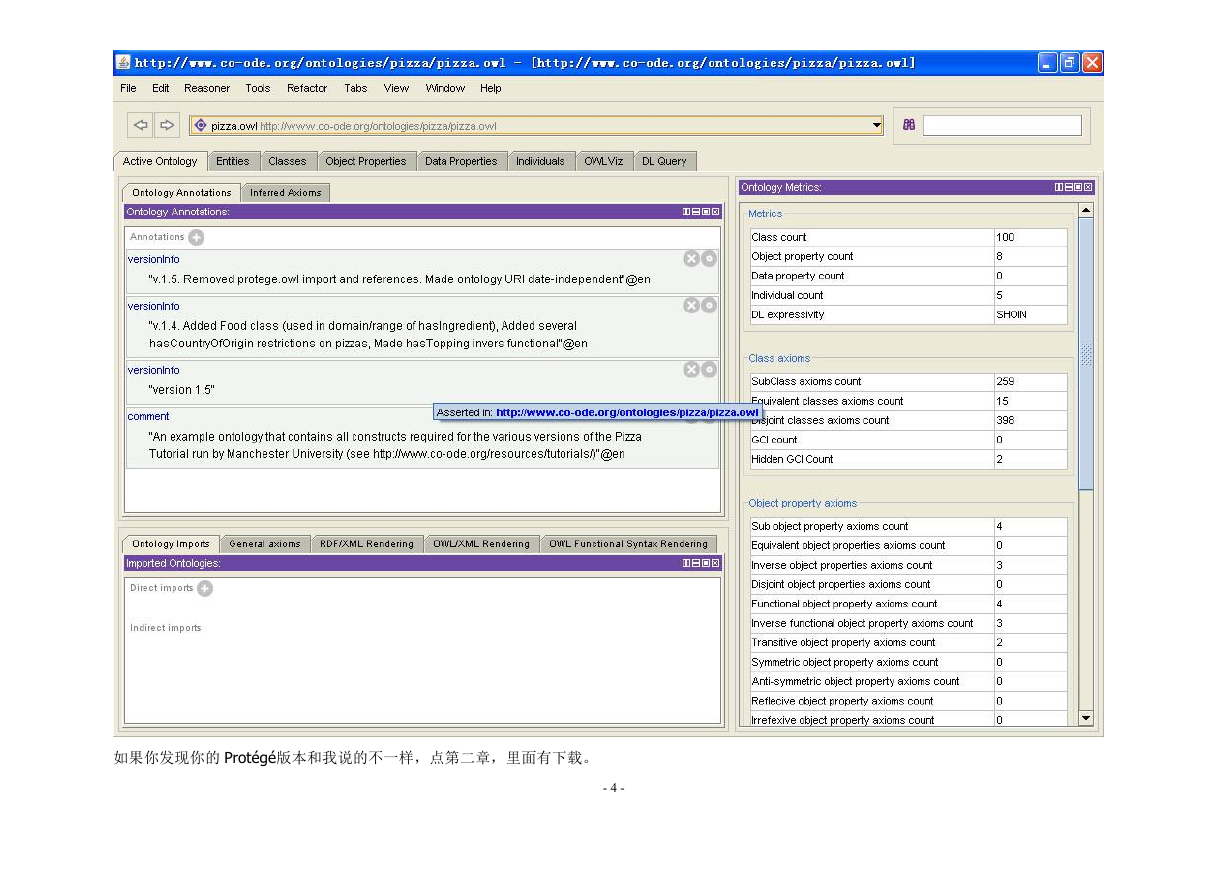Click the Metrics scrollbar down arrow

1086,718
